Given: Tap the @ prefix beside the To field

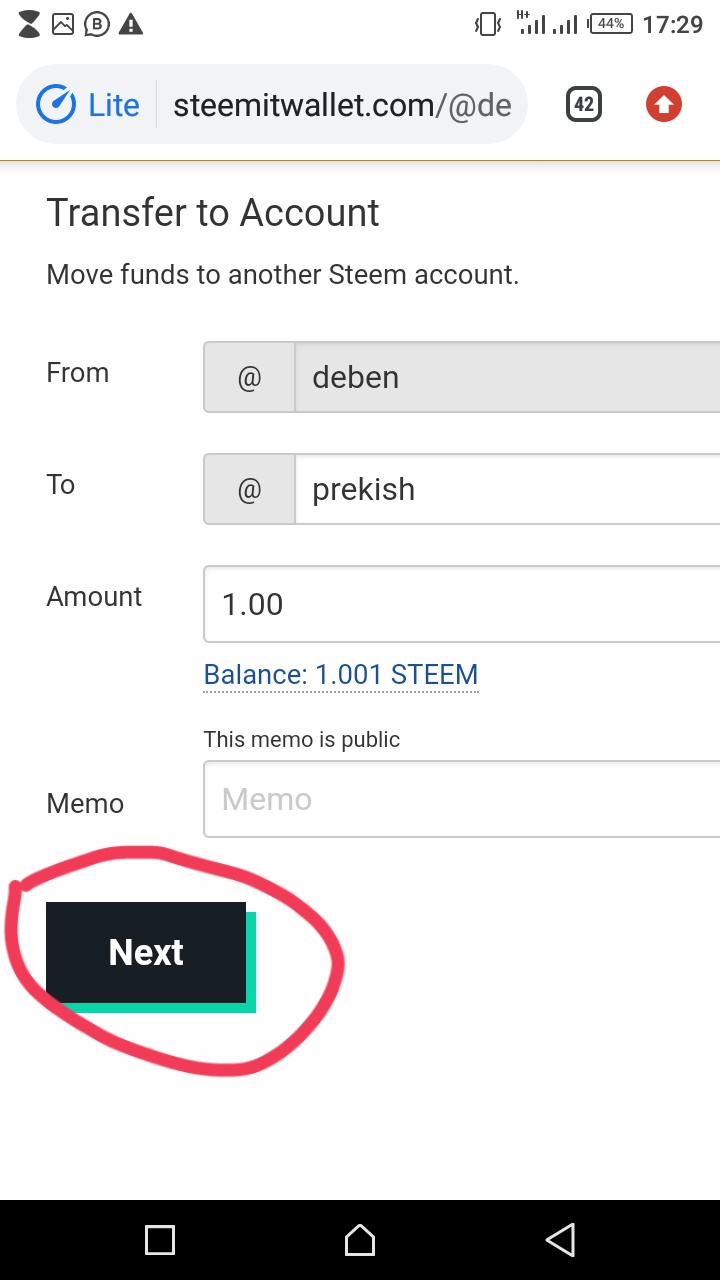Looking at the screenshot, I should [x=249, y=489].
